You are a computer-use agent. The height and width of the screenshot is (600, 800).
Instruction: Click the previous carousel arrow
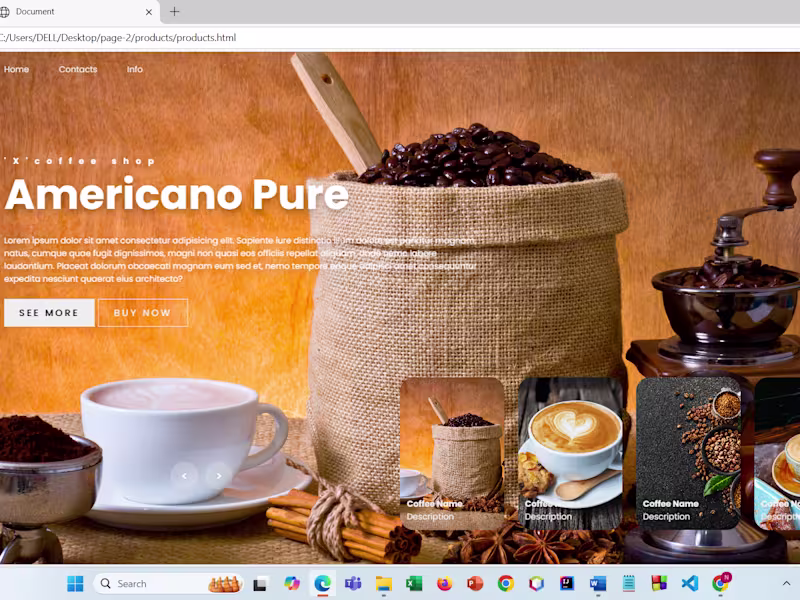(185, 475)
